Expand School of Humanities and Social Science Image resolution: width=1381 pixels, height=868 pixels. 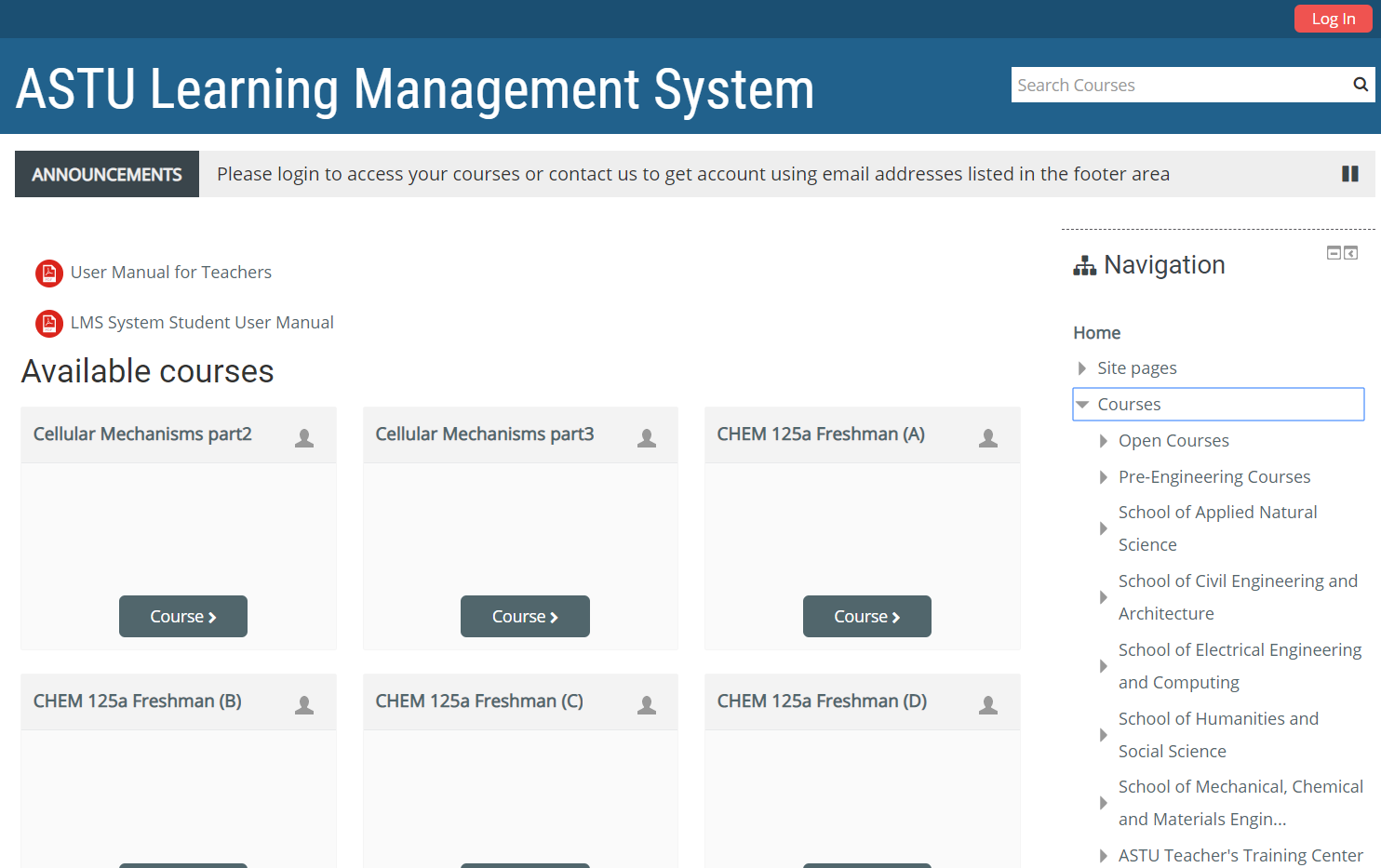click(1103, 735)
